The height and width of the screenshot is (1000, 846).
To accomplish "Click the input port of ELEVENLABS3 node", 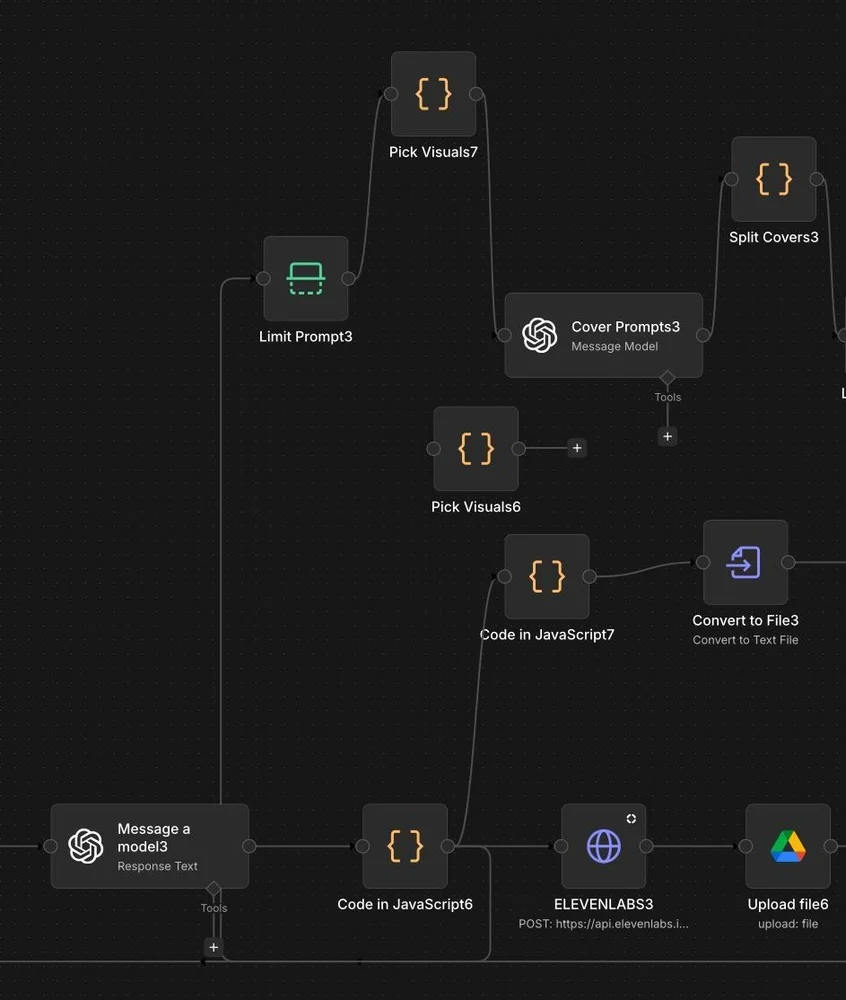I will (x=561, y=846).
